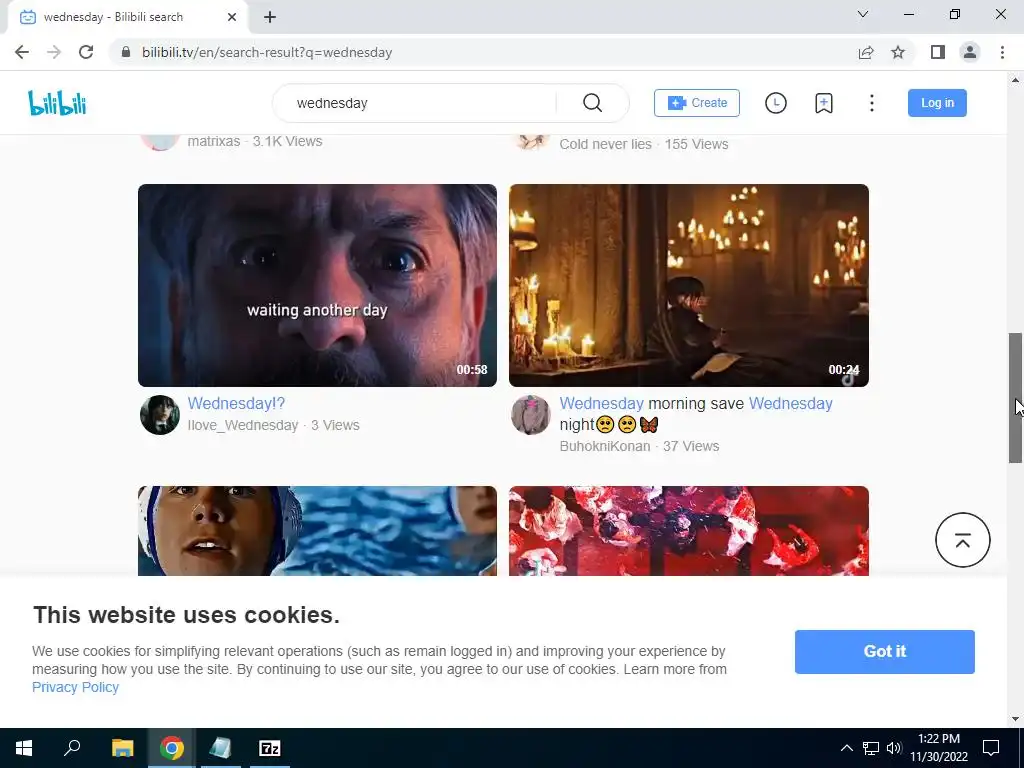Viewport: 1024px width, 768px height.
Task: Open the 'waiting another day' video thumbnail
Action: tap(317, 285)
